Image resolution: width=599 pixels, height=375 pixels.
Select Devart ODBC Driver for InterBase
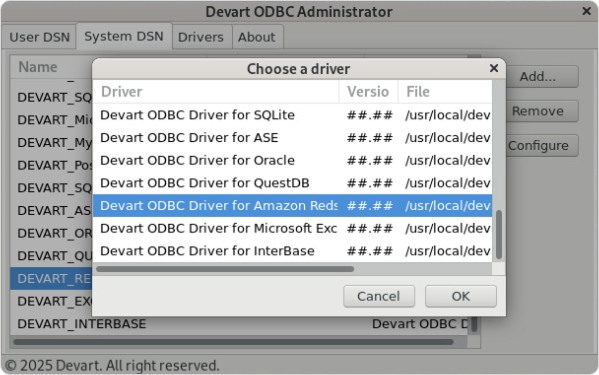pos(292,251)
